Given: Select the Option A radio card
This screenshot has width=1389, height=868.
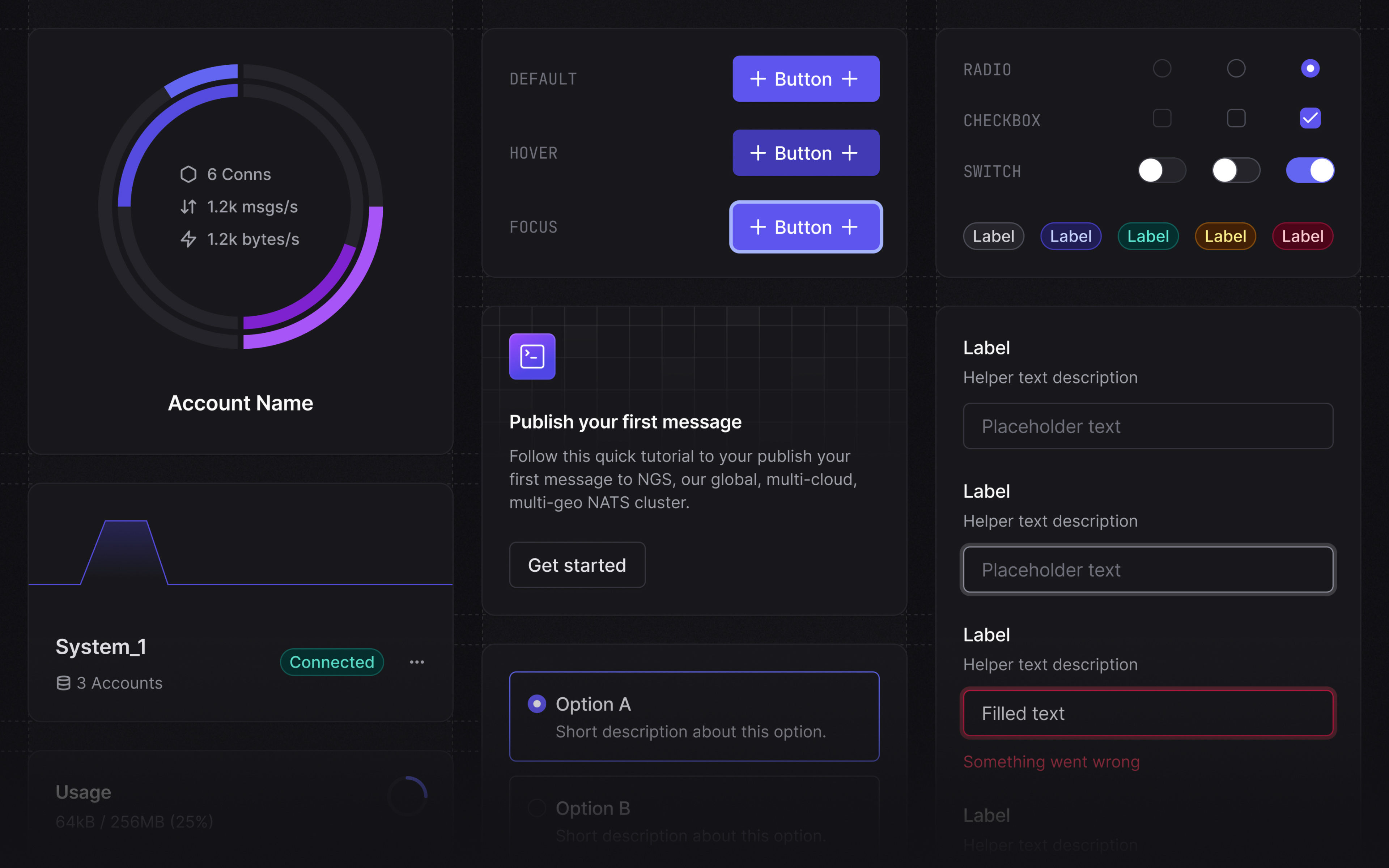Looking at the screenshot, I should [x=694, y=716].
